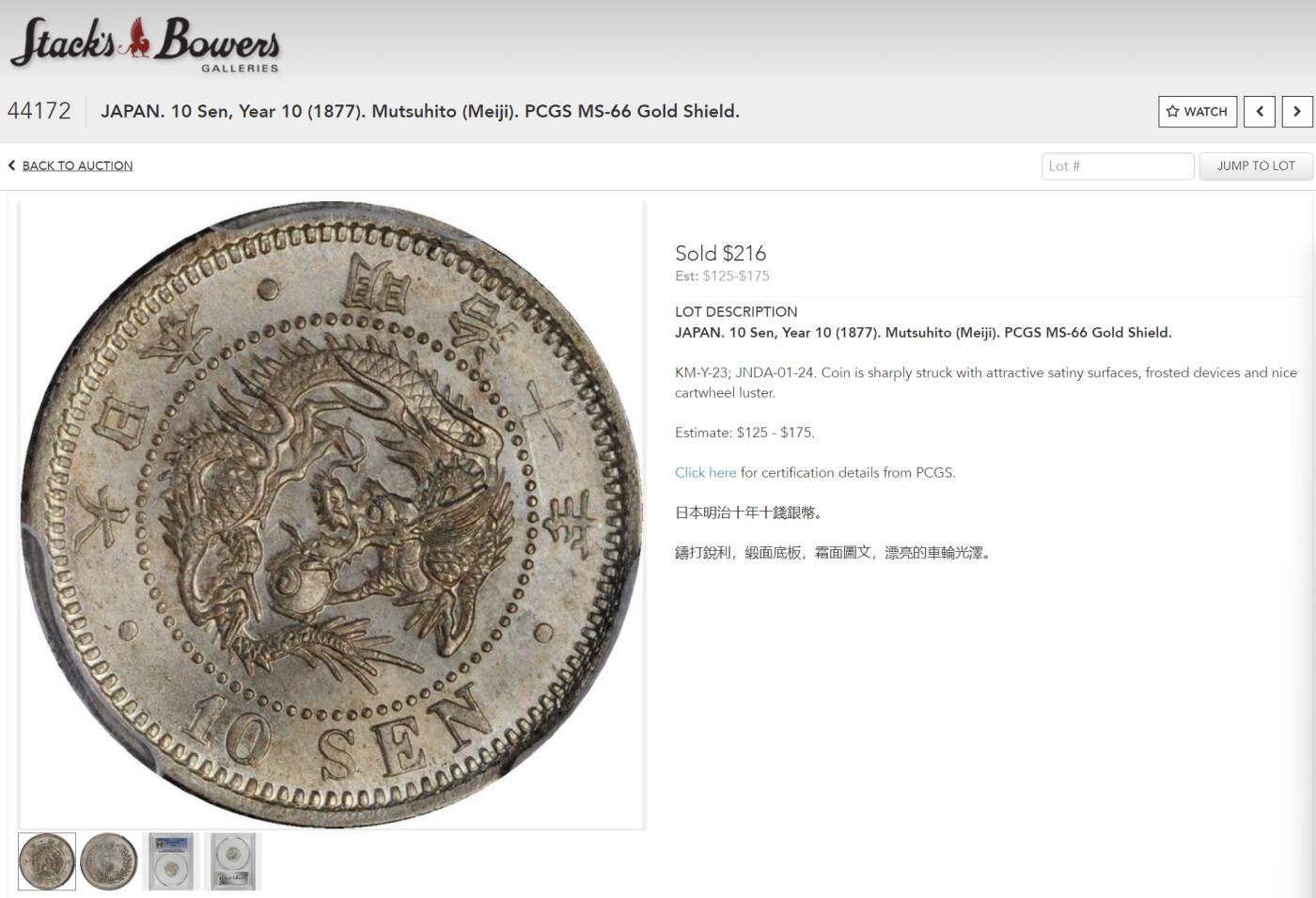1316x898 pixels.
Task: Select the fourth slab back thumbnail
Action: click(233, 861)
